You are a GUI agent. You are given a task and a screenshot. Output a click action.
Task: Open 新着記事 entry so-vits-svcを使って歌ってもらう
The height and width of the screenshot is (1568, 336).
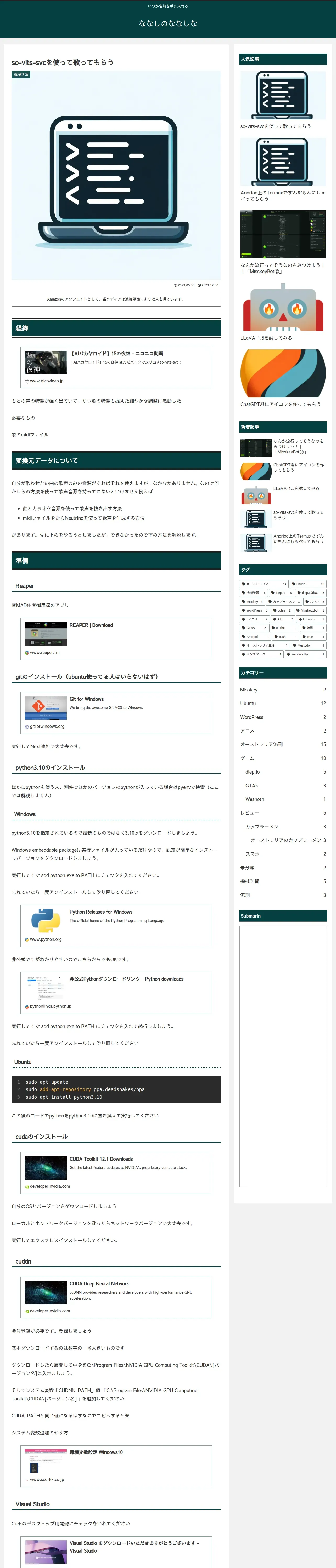283,518
